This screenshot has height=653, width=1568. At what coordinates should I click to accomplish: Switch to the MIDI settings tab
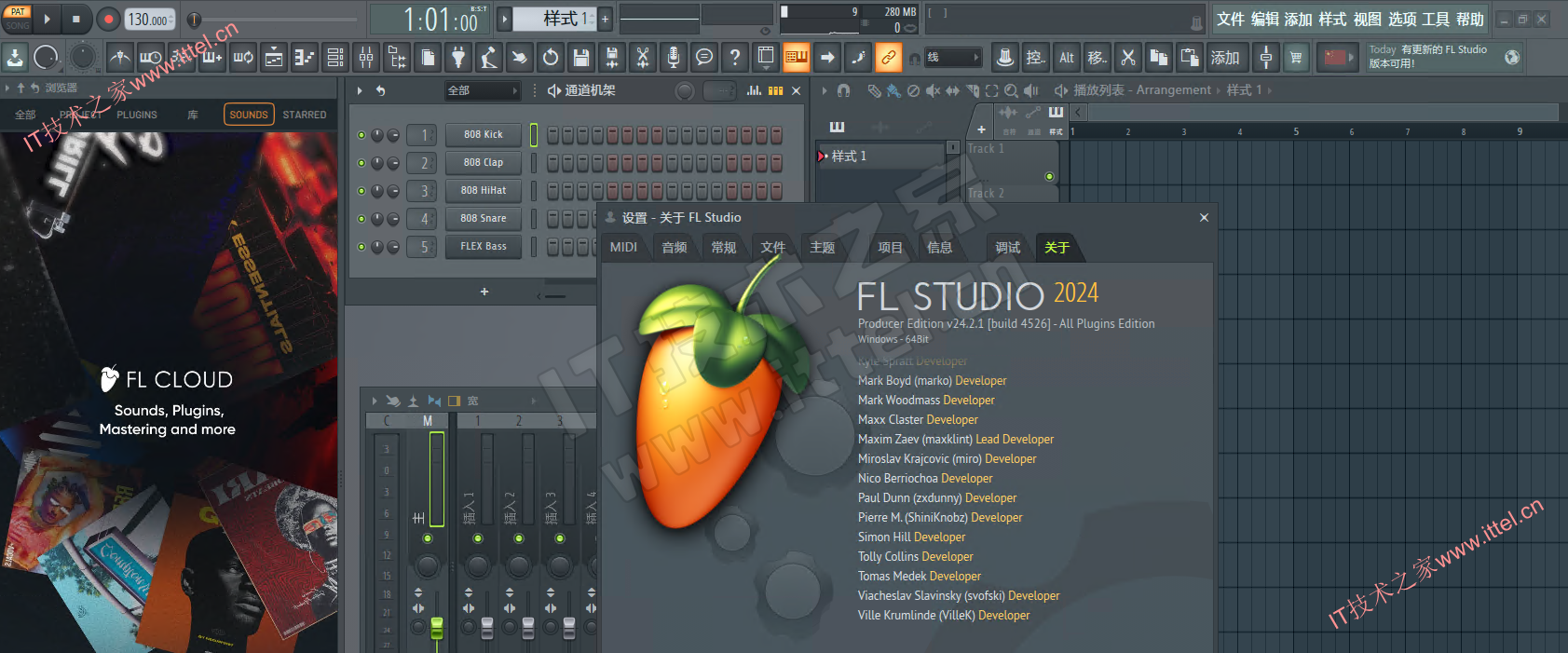pos(623,247)
